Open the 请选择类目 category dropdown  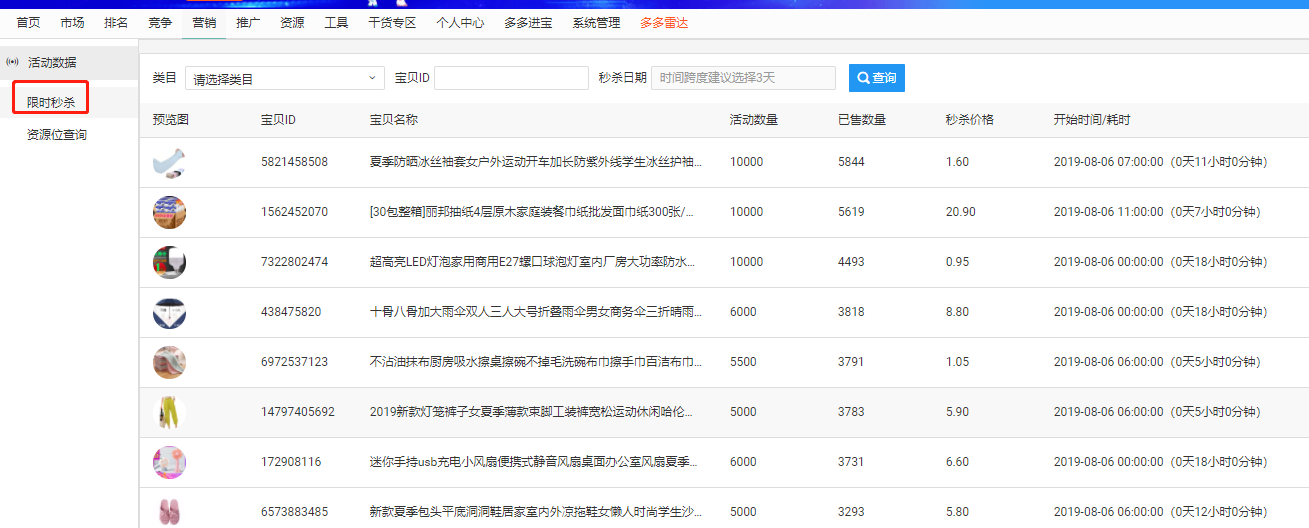click(x=285, y=78)
